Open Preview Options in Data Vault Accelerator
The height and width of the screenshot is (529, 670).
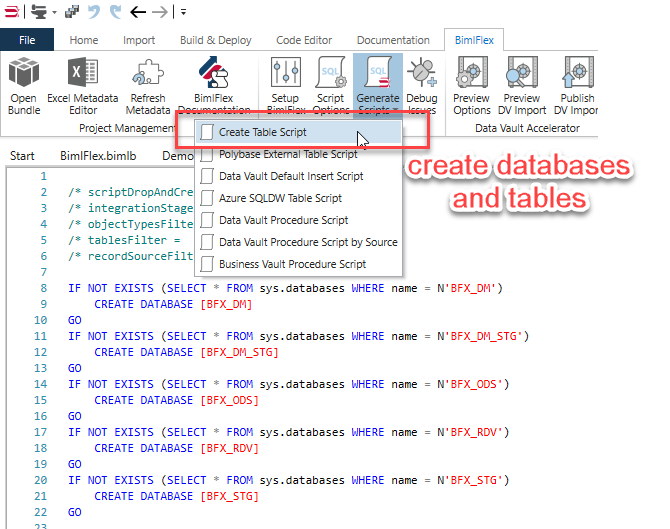pyautogui.click(x=472, y=85)
